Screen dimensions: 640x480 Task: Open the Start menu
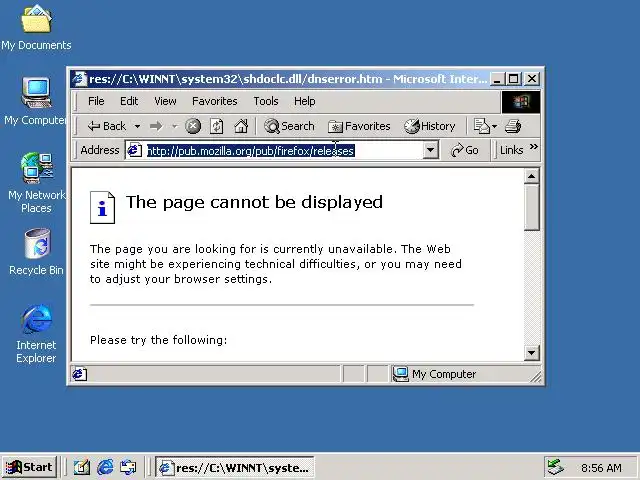coord(29,467)
